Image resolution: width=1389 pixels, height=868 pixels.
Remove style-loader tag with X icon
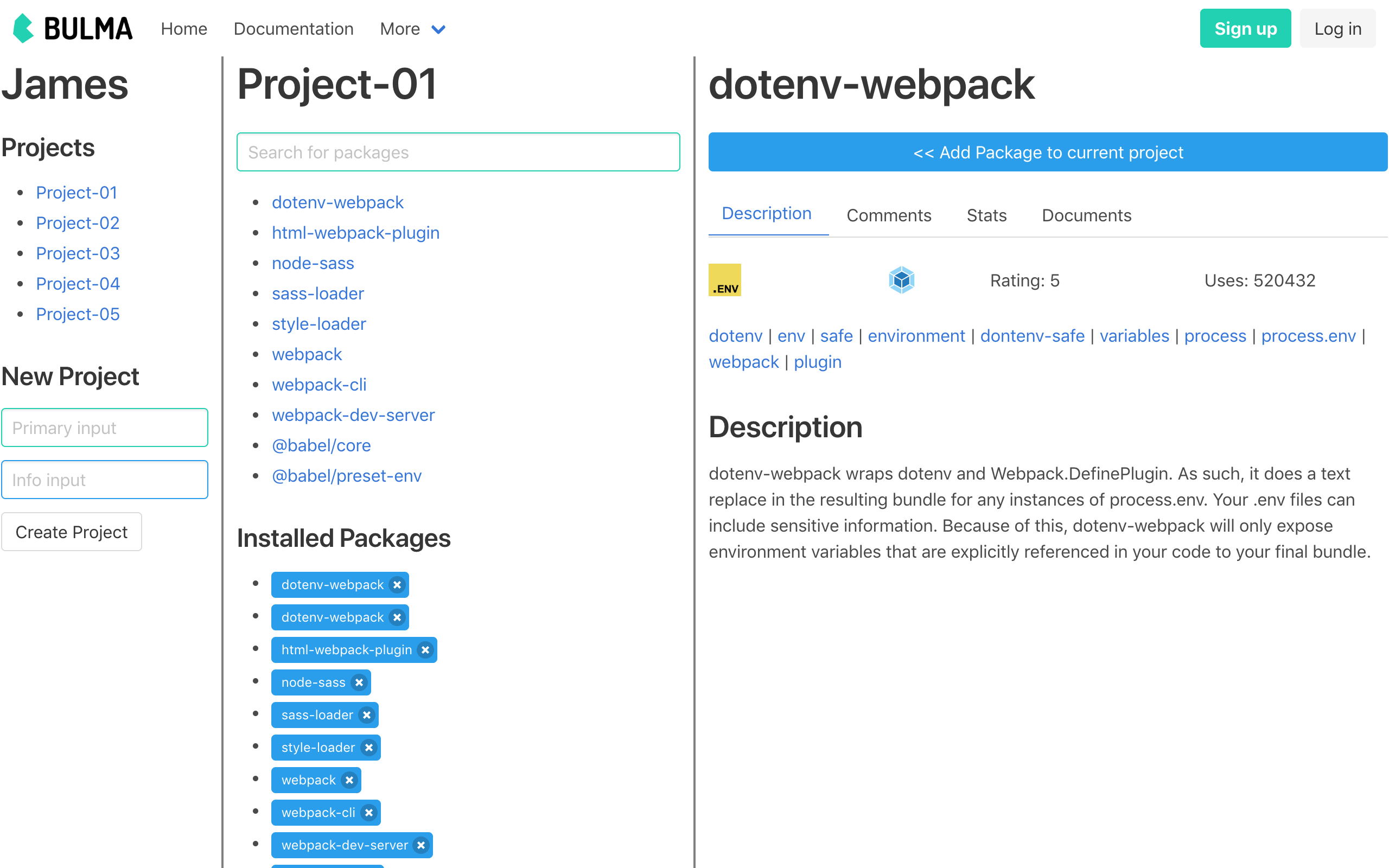point(369,748)
